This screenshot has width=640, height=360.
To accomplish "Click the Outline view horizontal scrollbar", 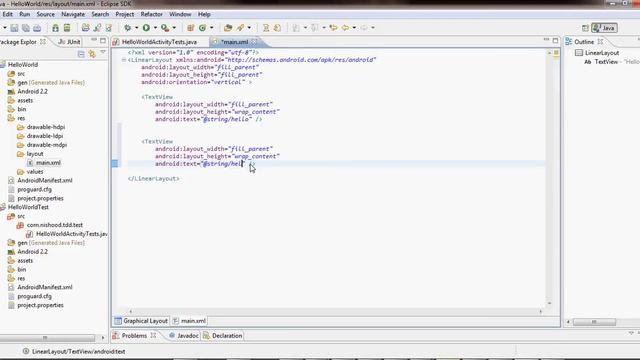I will pos(594,322).
